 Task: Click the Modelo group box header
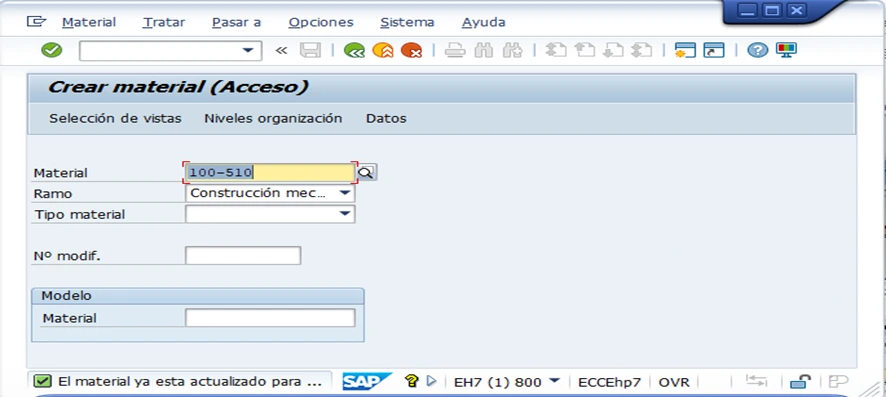[x=198, y=296]
